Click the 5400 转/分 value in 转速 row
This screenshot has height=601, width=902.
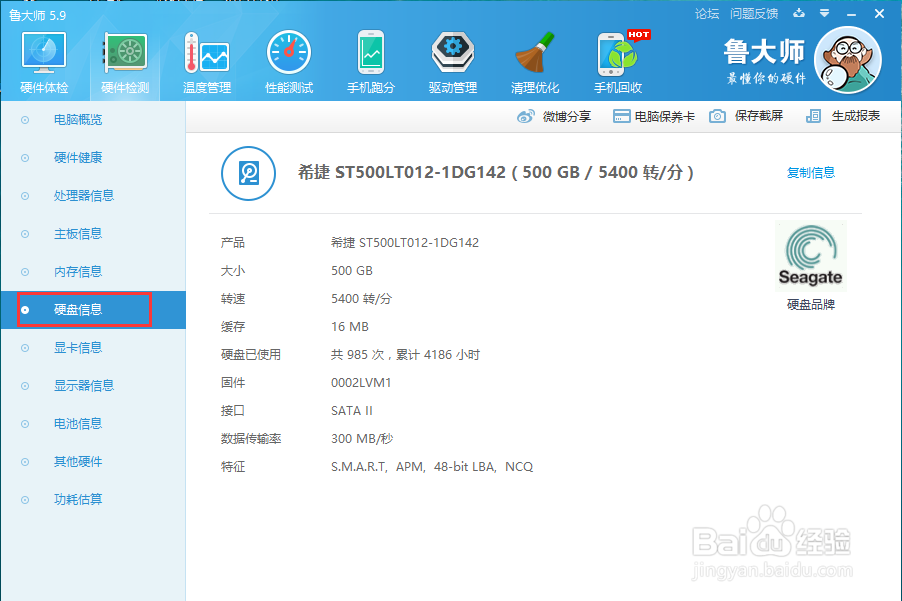pyautogui.click(x=361, y=298)
